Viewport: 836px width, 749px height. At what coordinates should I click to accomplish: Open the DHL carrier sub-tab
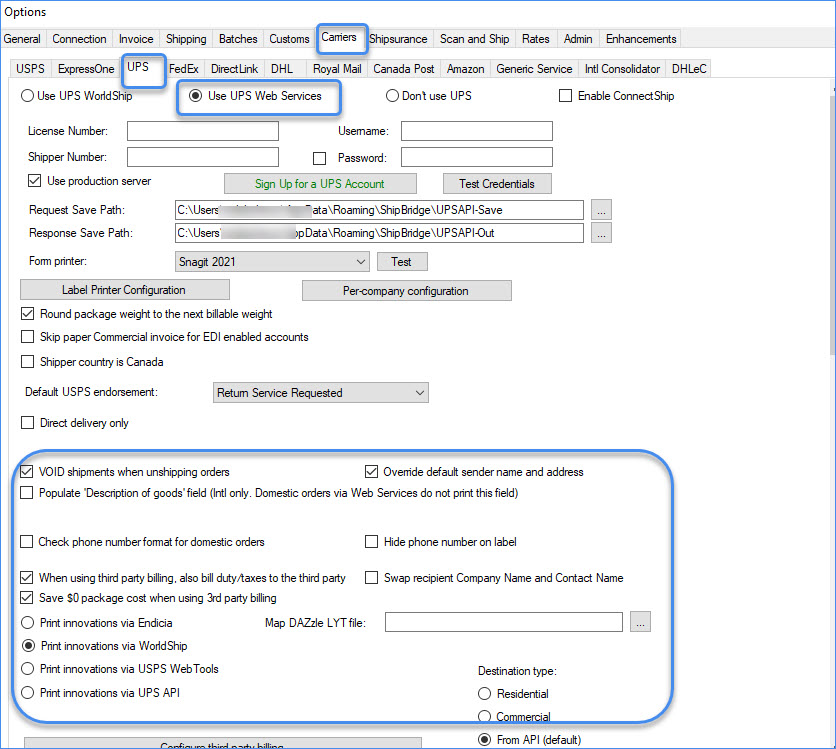click(282, 69)
